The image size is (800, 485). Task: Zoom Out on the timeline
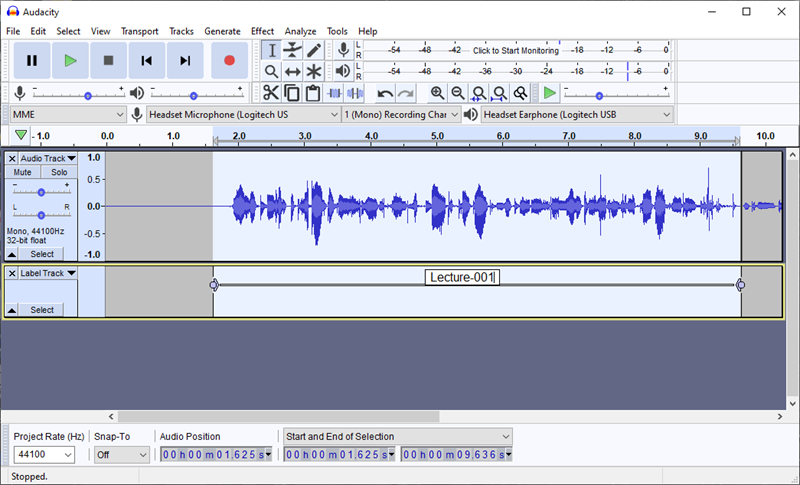point(458,93)
